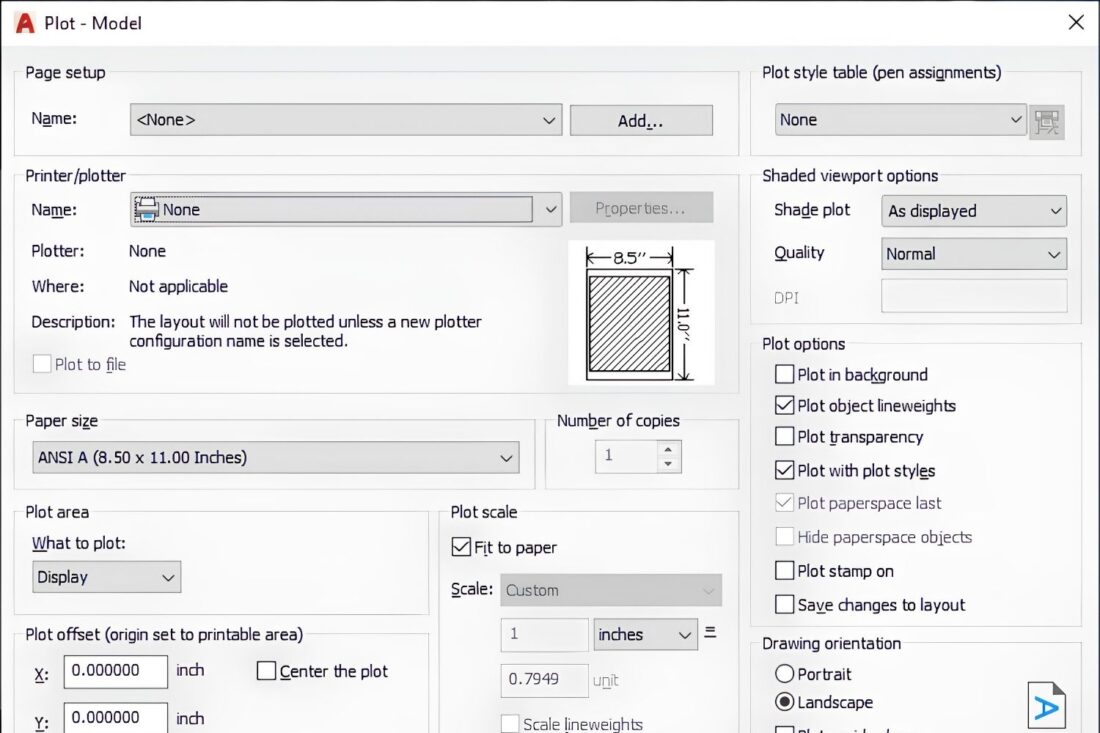Open the plot style table dropdown
1100x733 pixels.
[901, 120]
